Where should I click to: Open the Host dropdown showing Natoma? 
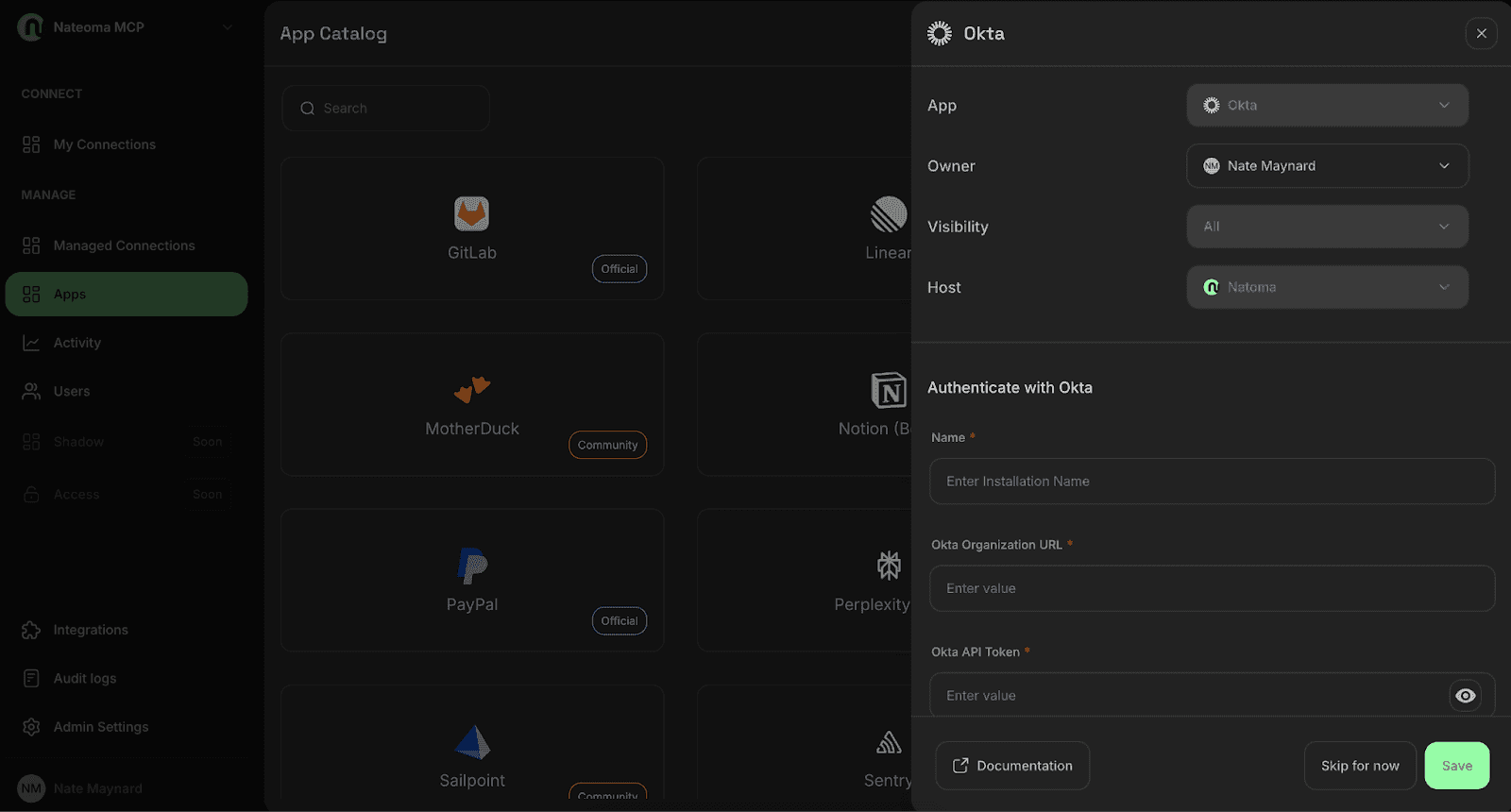tap(1327, 287)
